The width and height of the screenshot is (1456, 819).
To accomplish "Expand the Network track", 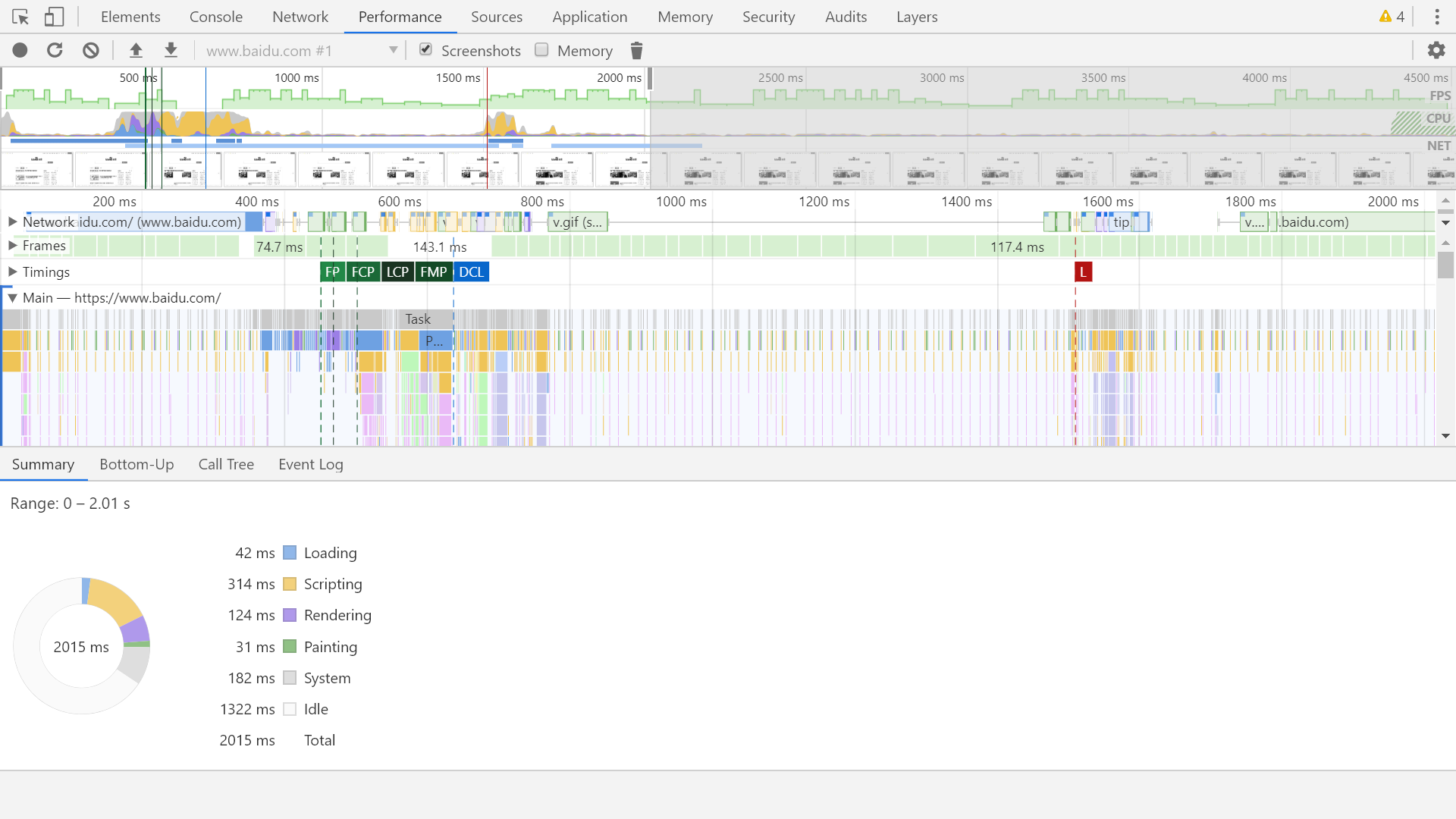I will pyautogui.click(x=13, y=222).
